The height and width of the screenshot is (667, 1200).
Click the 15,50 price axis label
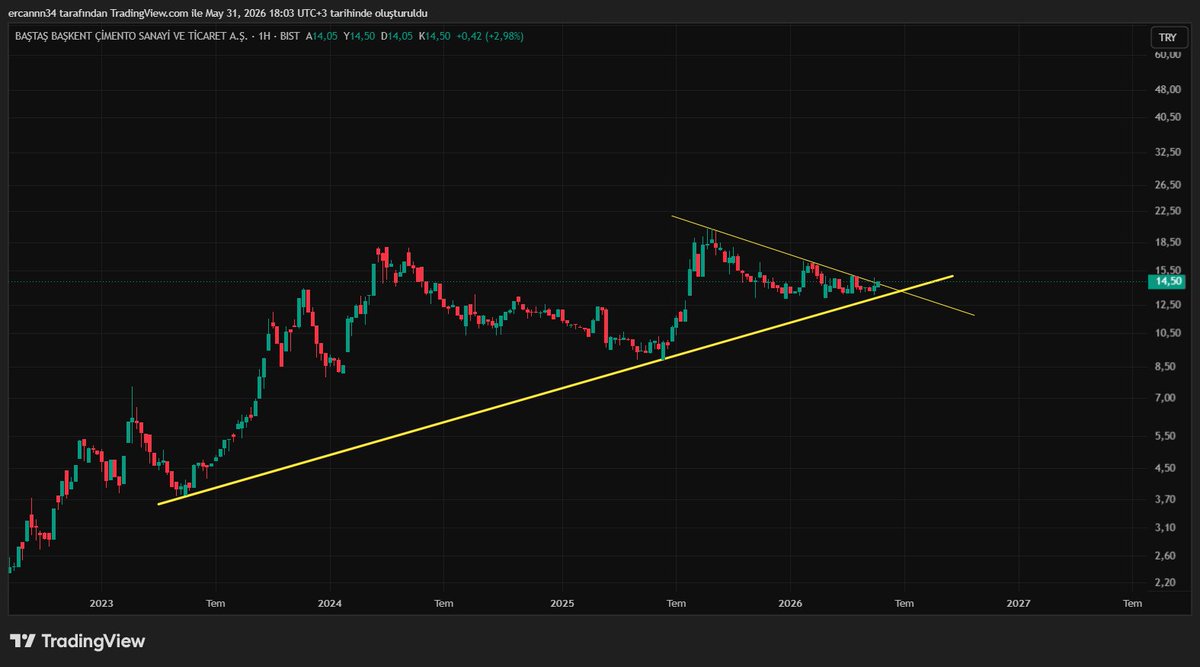point(1167,270)
